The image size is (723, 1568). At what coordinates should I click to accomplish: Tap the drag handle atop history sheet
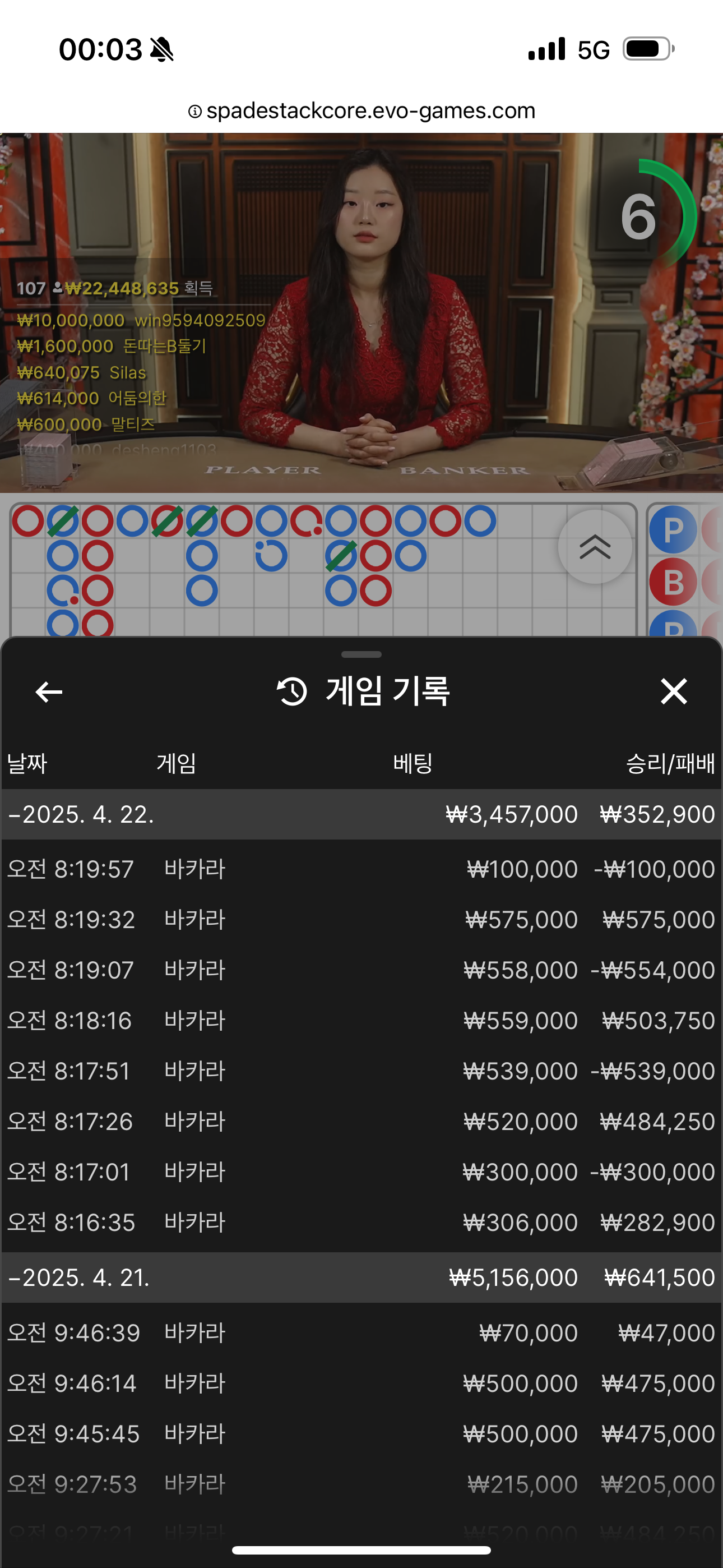click(x=361, y=654)
